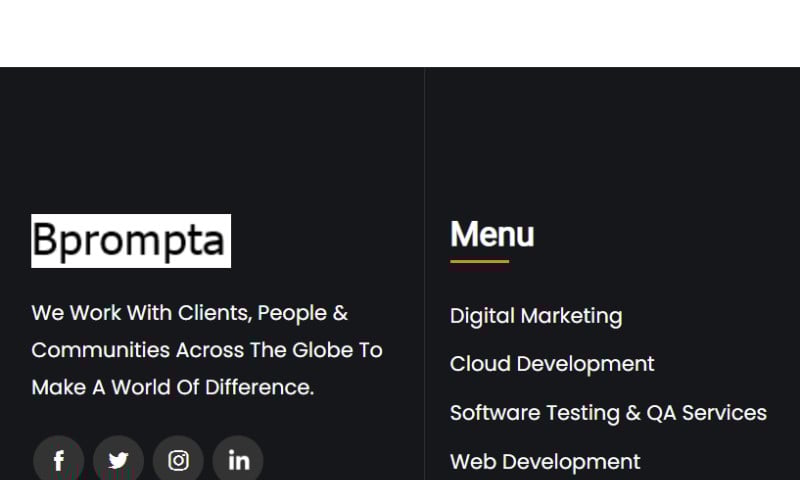Click the gold underline beneath Menu

[x=479, y=262]
